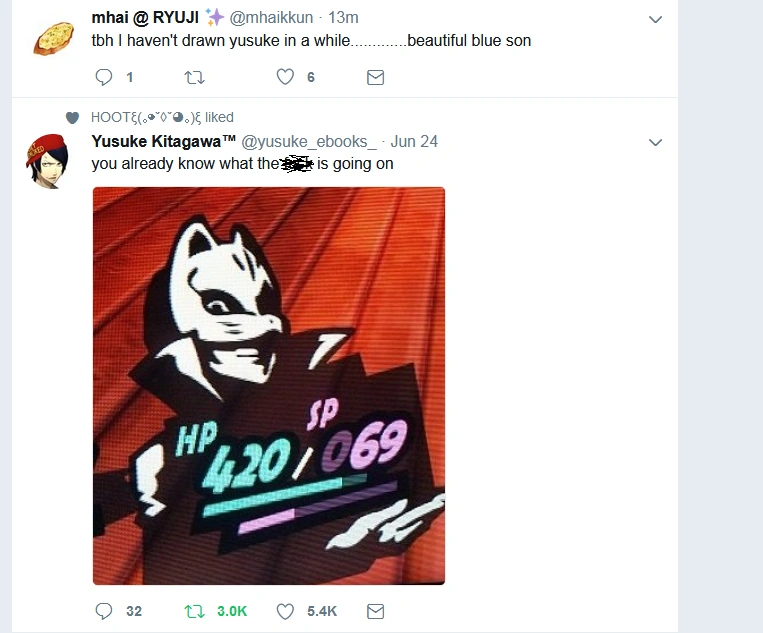Open the Jun 24 tweet timestamp
The width and height of the screenshot is (763, 633).
click(414, 142)
